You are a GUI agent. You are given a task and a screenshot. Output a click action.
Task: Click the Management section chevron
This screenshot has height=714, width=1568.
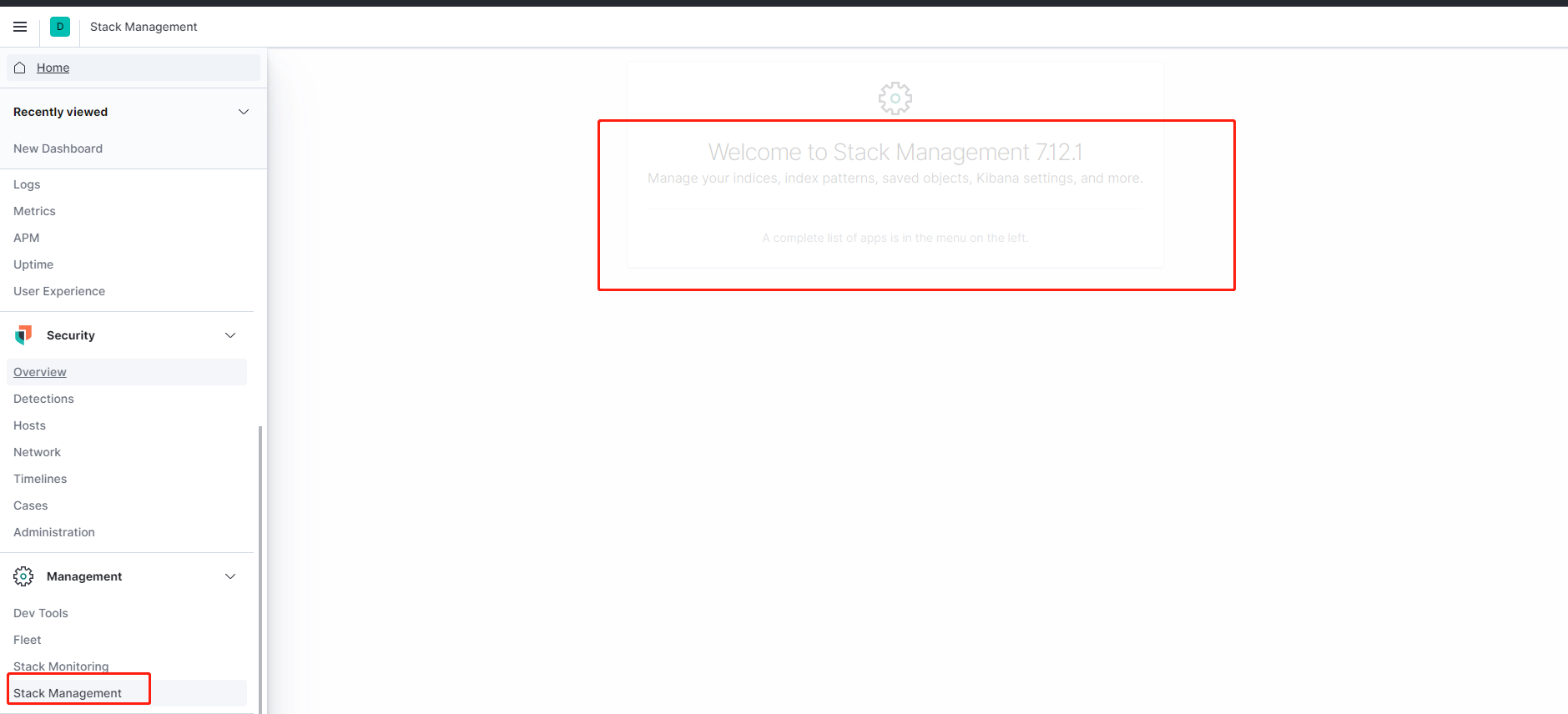230,576
